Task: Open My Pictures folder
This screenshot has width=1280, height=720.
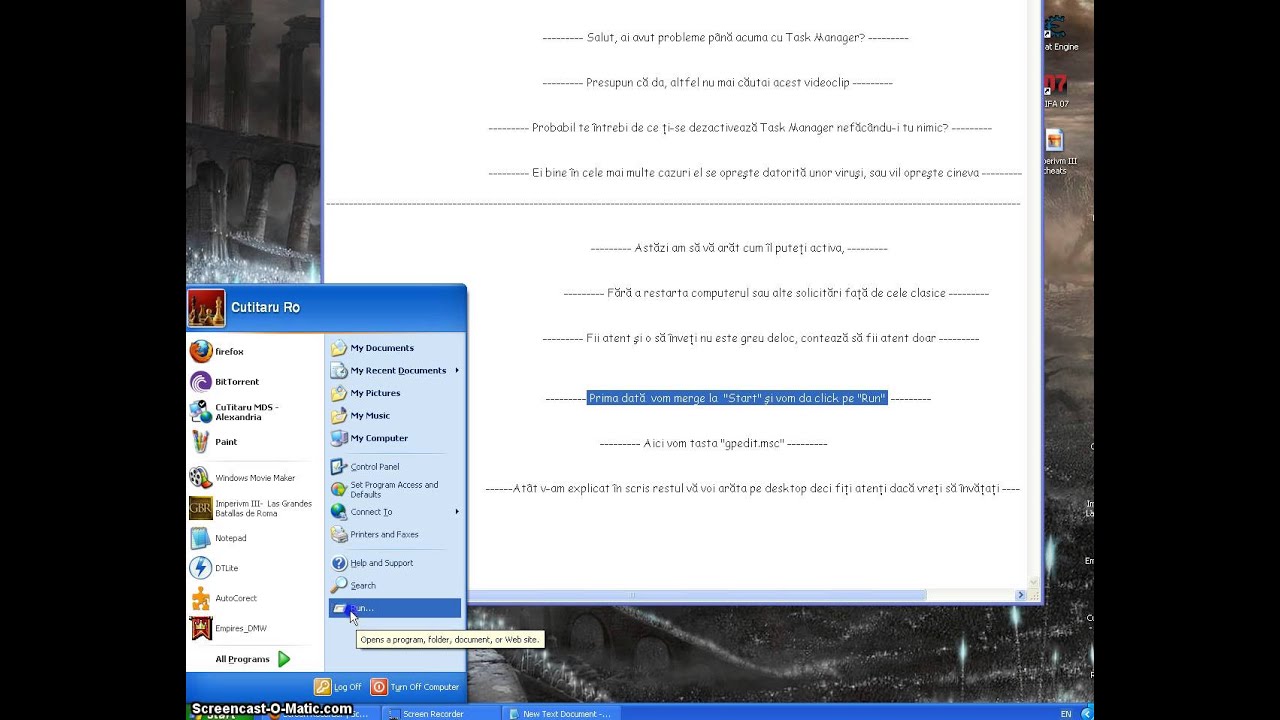Action: (x=395, y=393)
